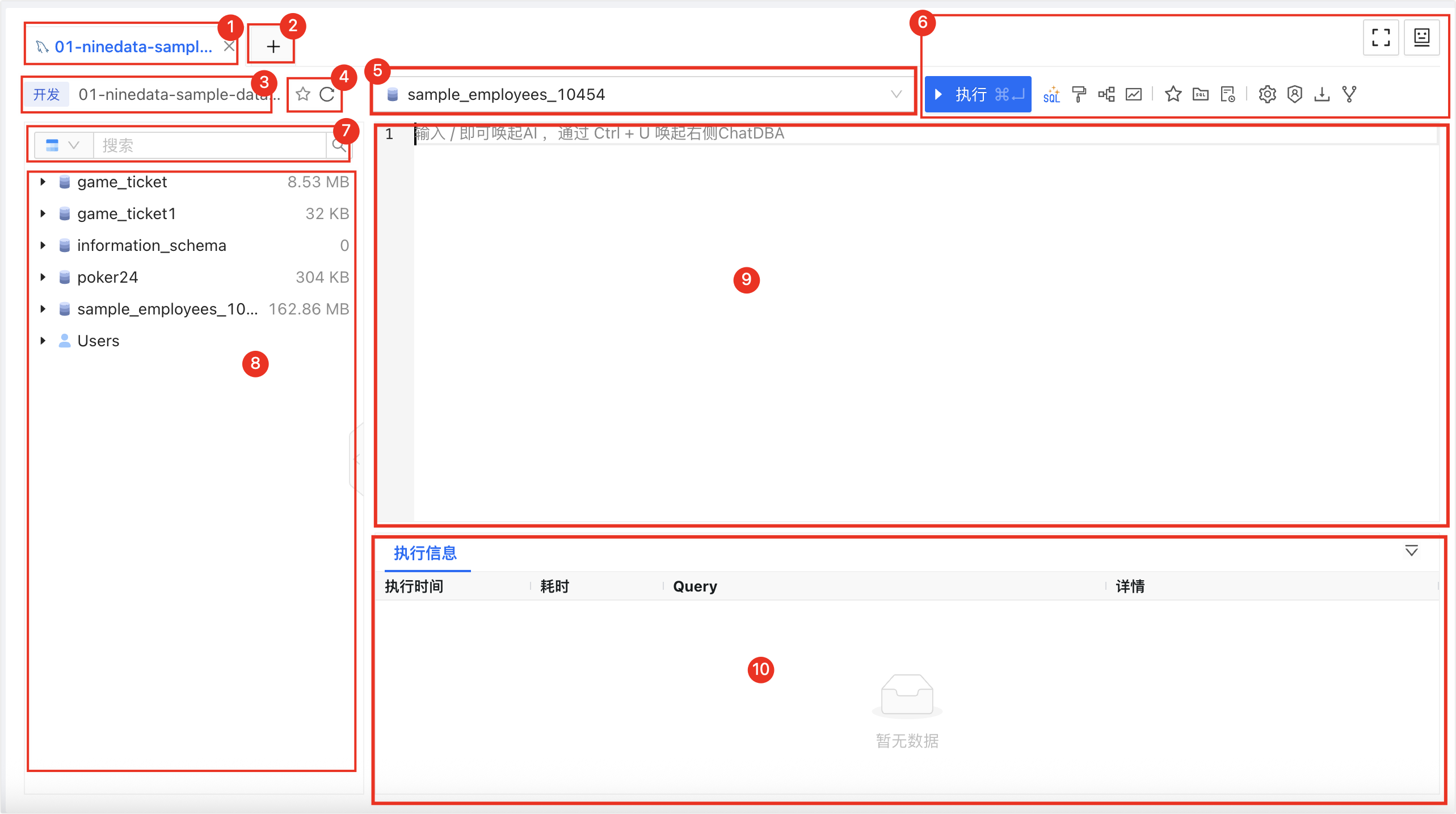1456x814 pixels.
Task: Select the 01-ninedata-sampl... session tab
Action: point(133,47)
